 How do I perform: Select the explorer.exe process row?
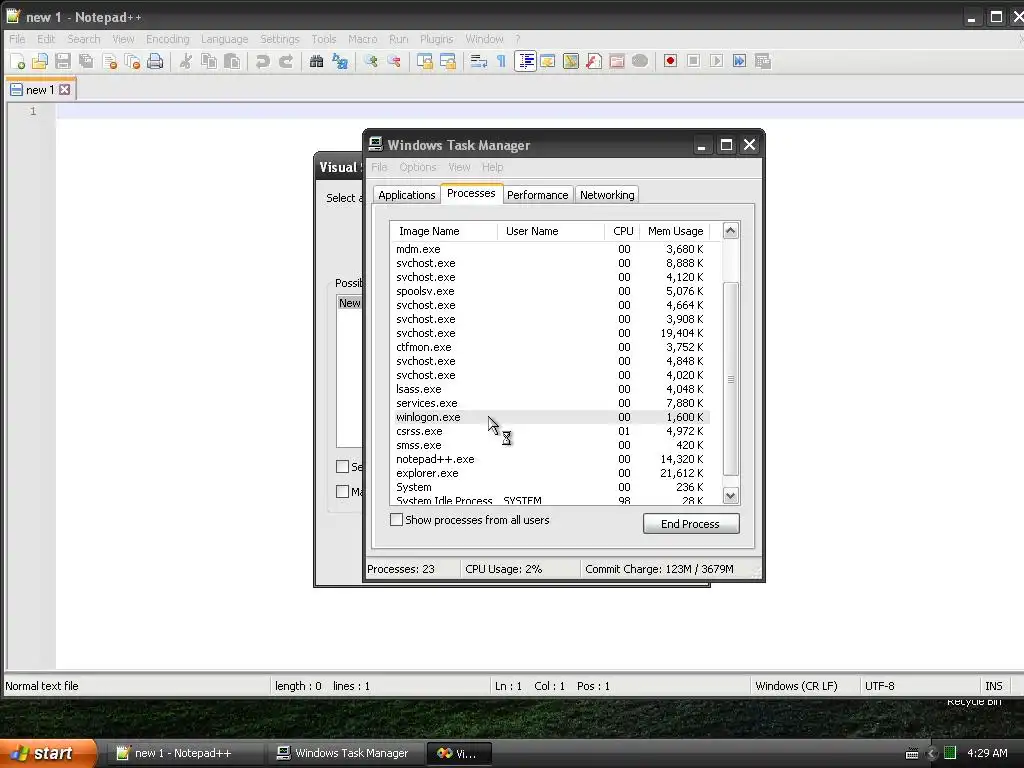coord(551,473)
